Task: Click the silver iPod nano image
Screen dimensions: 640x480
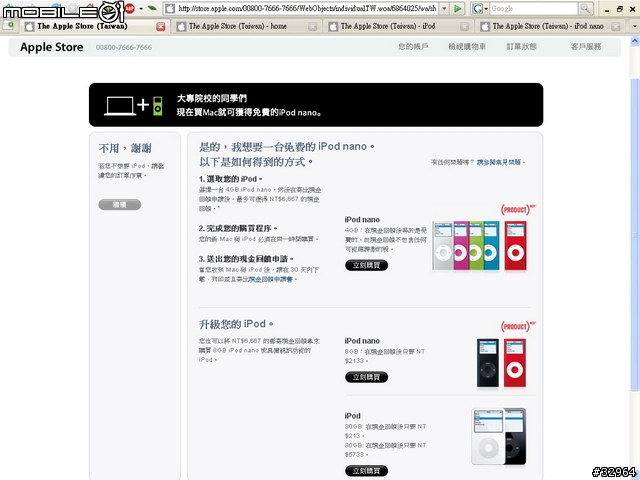Action: (443, 246)
